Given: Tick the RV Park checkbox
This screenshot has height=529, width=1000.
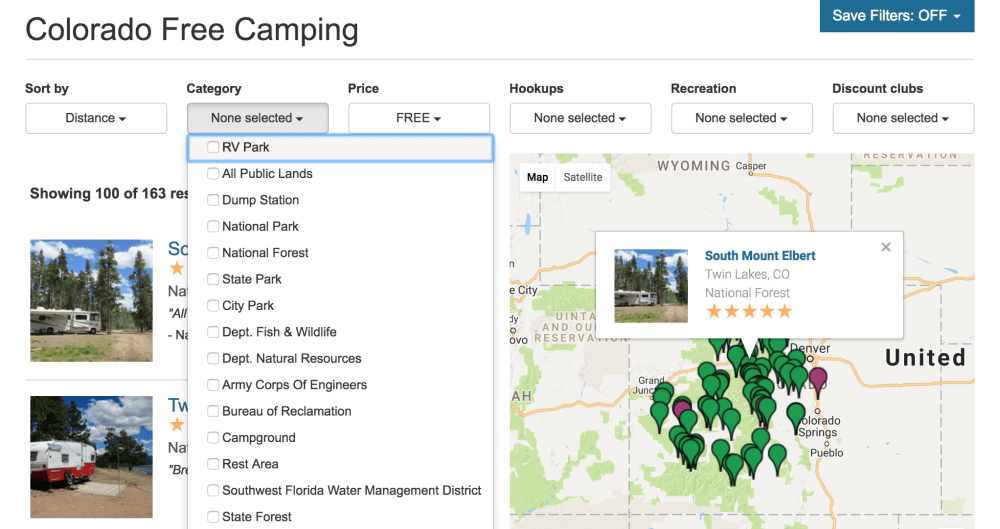Looking at the screenshot, I should click(213, 147).
